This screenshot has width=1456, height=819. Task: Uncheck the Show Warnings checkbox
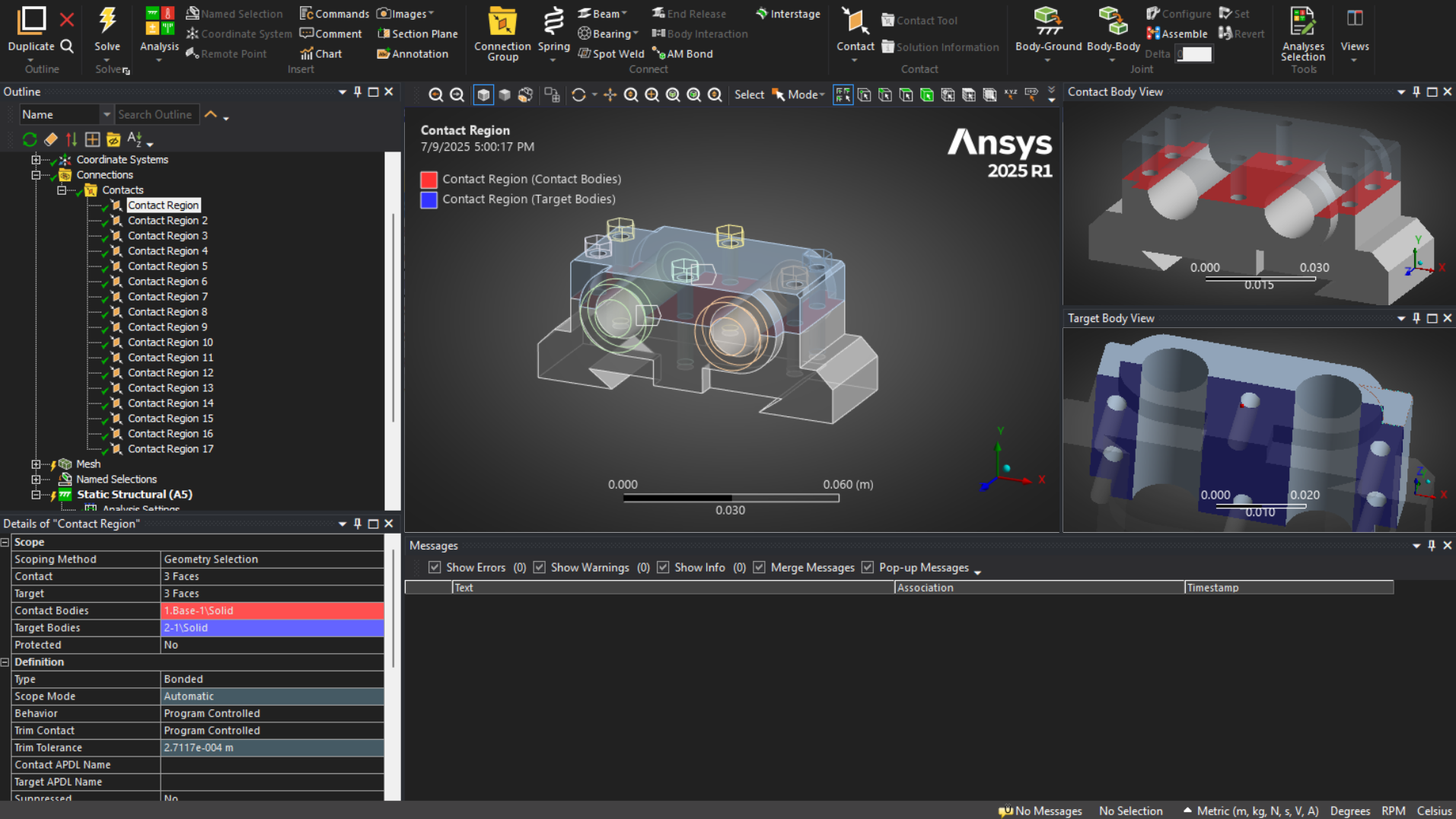click(539, 567)
